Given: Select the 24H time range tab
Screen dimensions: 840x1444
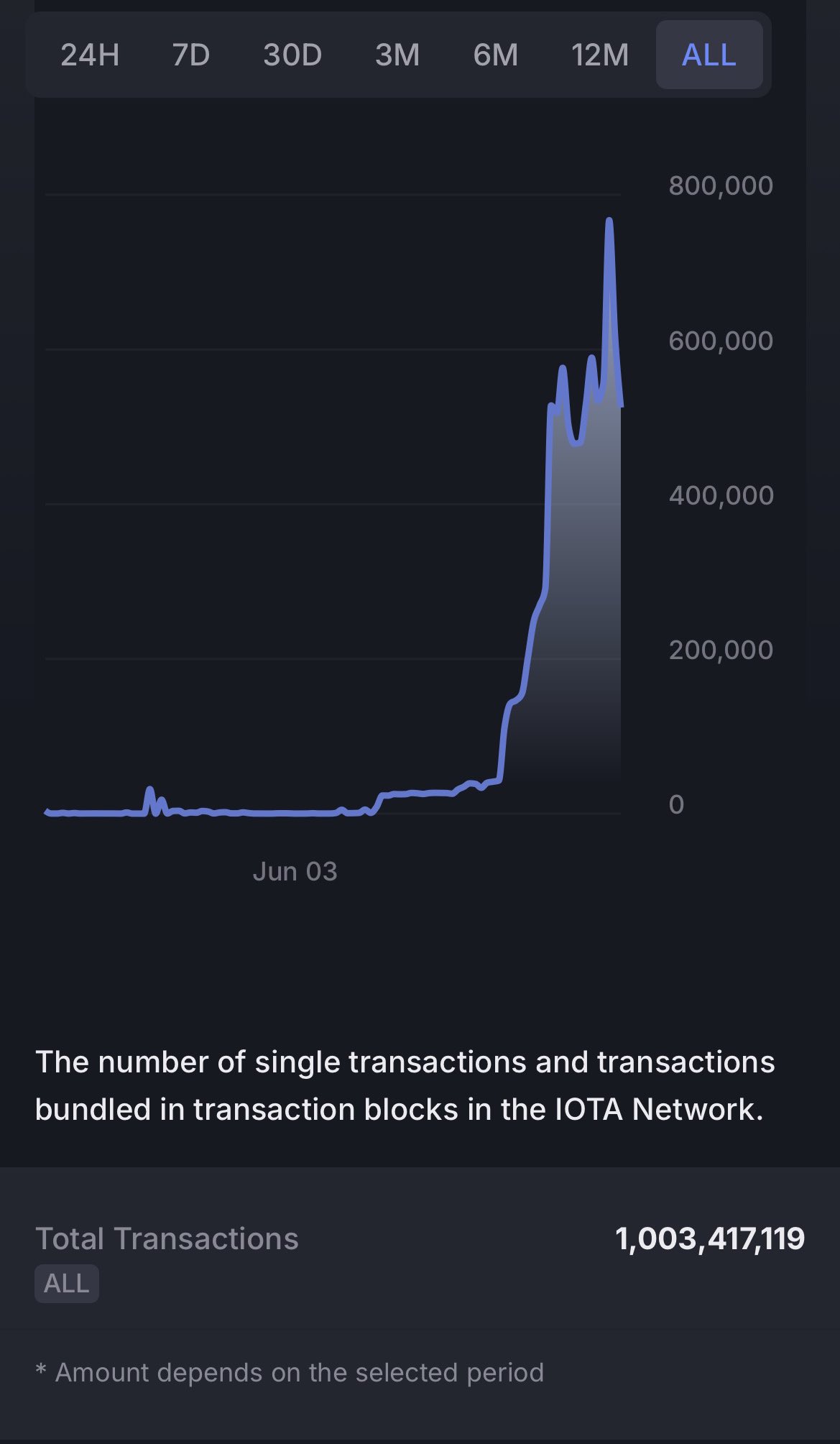Looking at the screenshot, I should pos(90,55).
